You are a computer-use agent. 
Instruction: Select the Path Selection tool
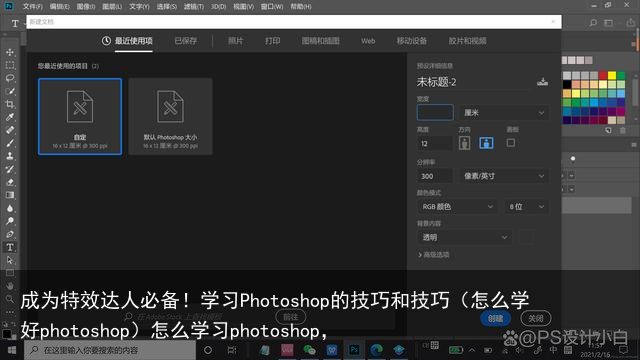pyautogui.click(x=10, y=260)
